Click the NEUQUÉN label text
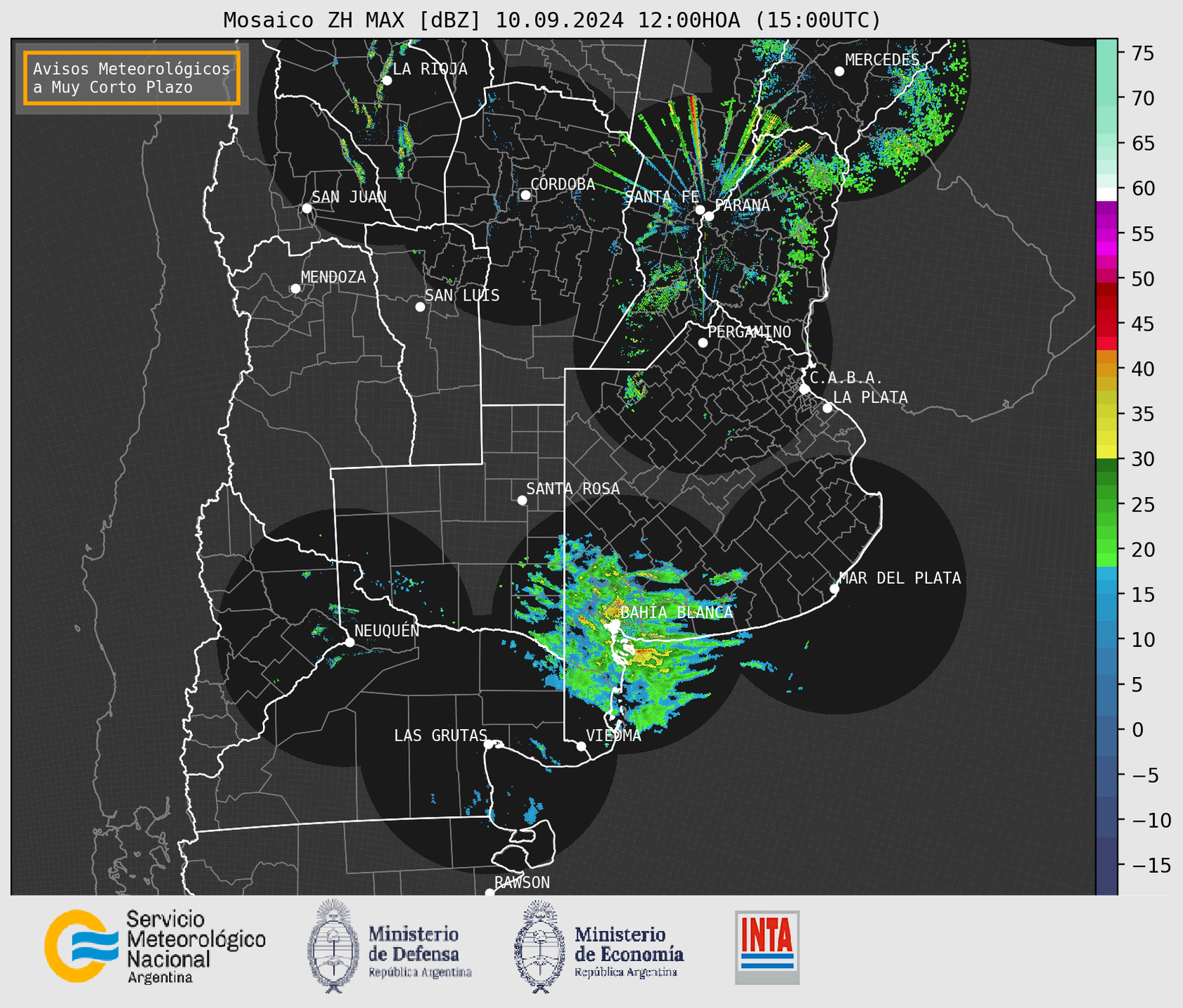Viewport: 1183px width, 1008px height. coord(387,631)
